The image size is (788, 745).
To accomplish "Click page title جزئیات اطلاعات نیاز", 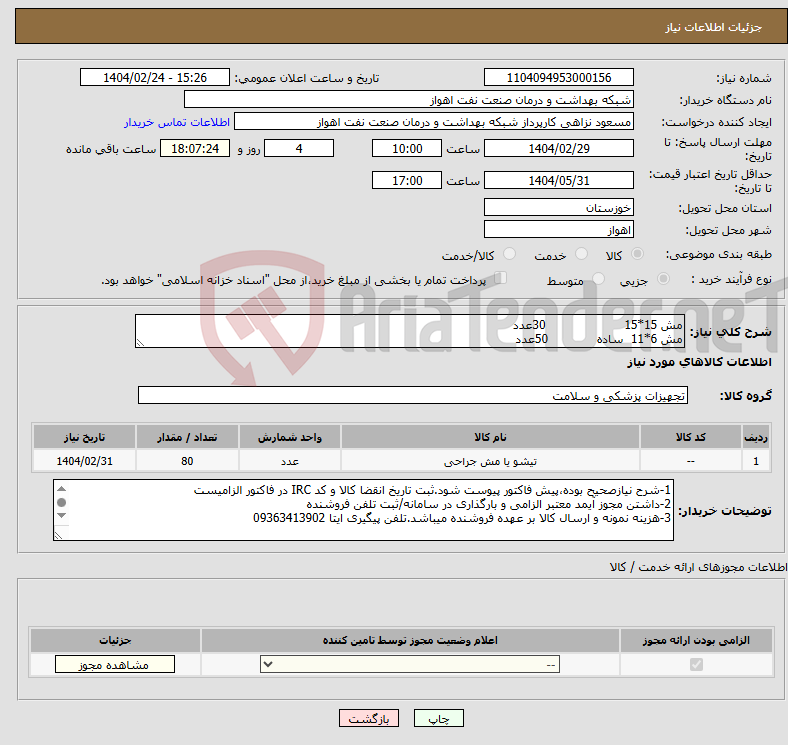I will [x=714, y=27].
